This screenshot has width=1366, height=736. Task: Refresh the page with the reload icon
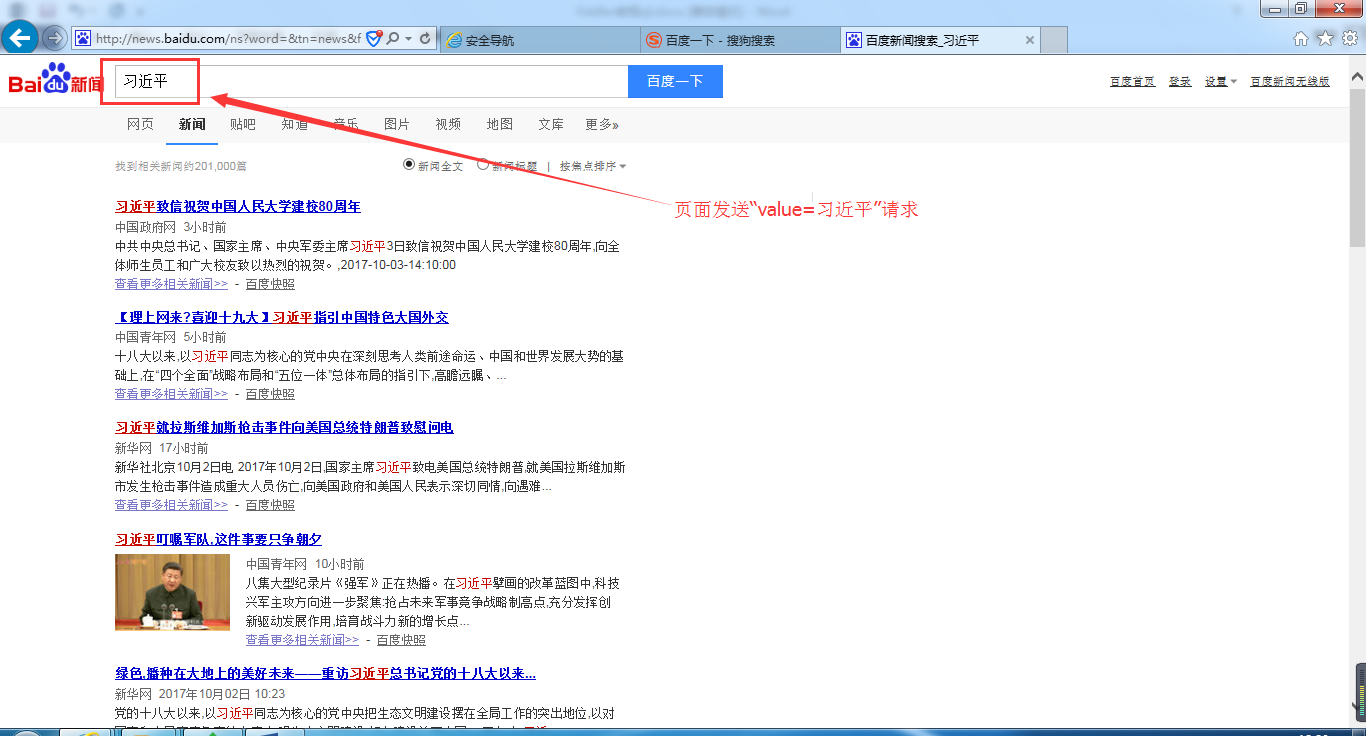click(x=426, y=39)
